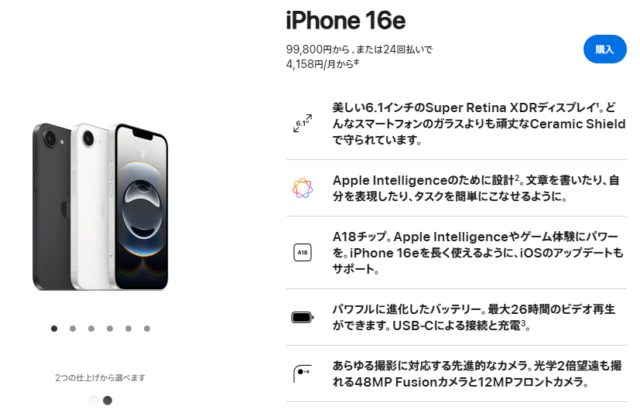
Task: Go to the second carousel dot
Action: (73, 329)
